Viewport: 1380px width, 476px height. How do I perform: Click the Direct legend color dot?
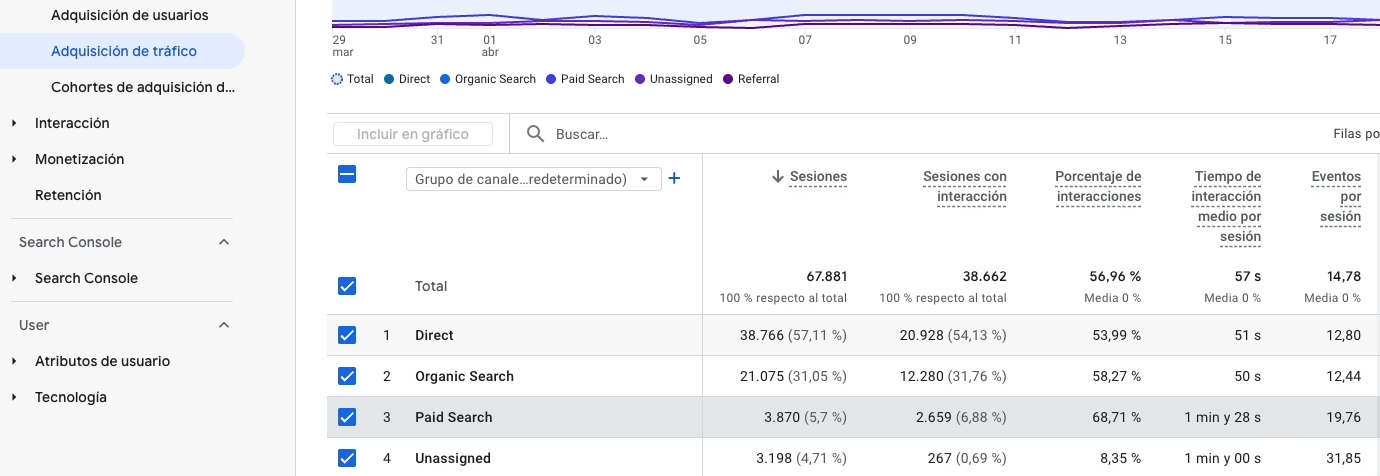389,79
